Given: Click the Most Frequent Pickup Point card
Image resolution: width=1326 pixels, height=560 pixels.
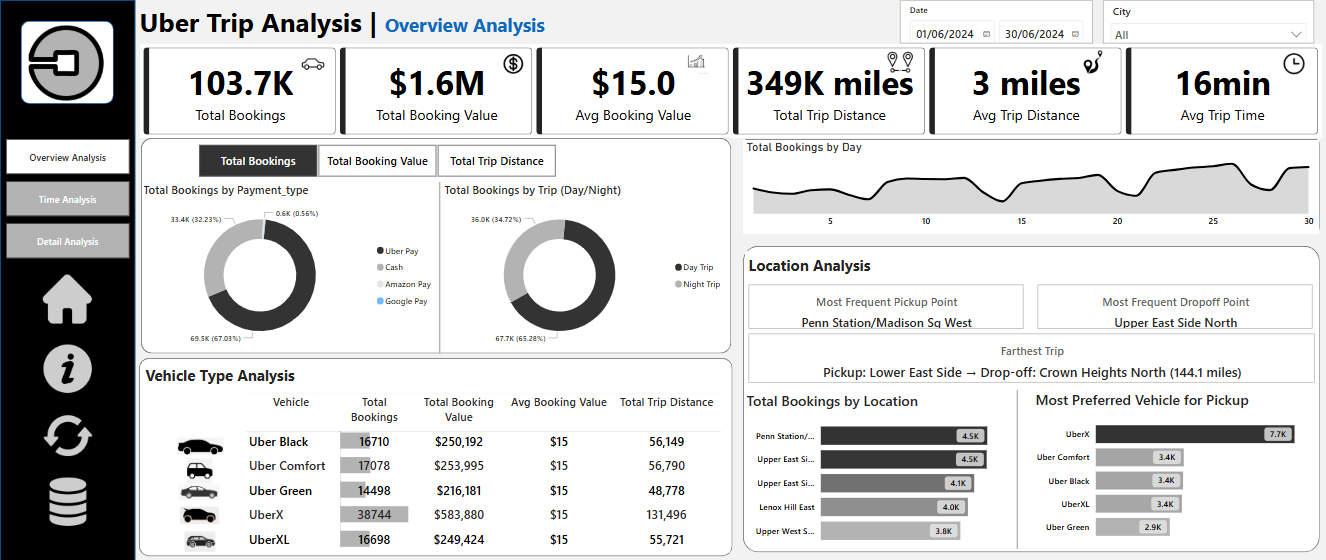Looking at the screenshot, I should [886, 307].
